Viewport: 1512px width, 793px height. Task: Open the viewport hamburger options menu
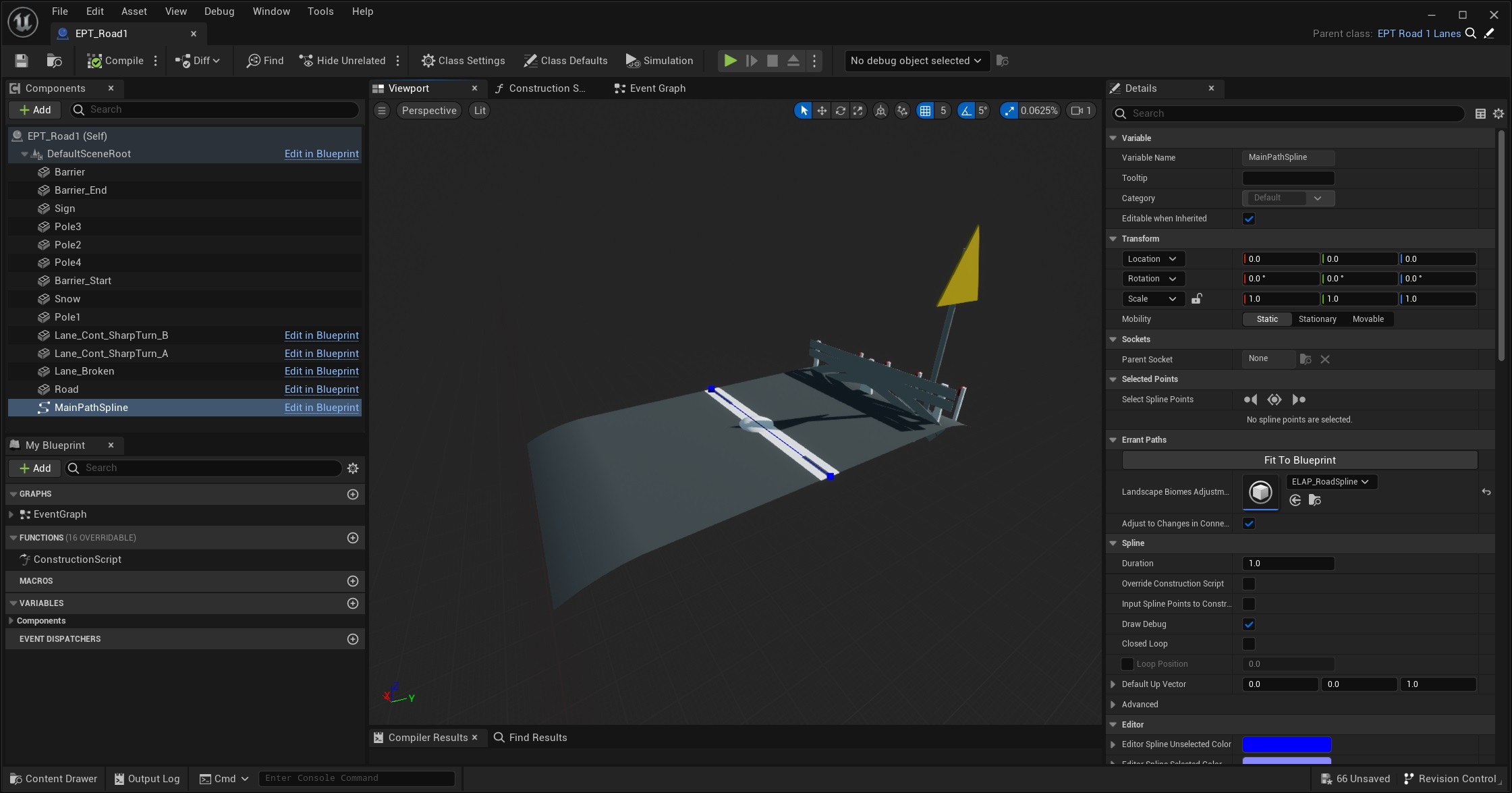click(382, 111)
